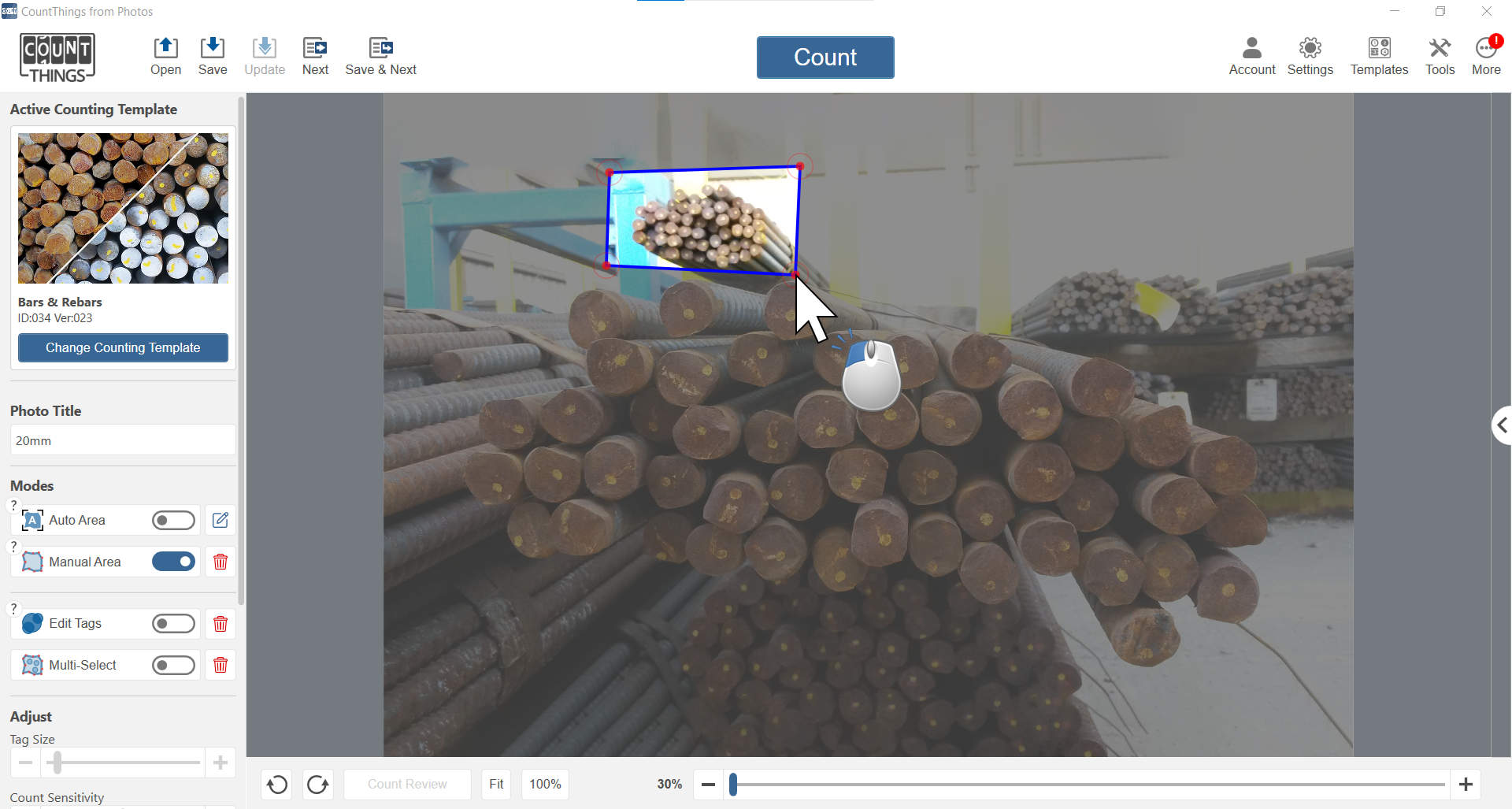Rotate the photo counterclockwise
The image size is (1512, 809).
tap(277, 785)
